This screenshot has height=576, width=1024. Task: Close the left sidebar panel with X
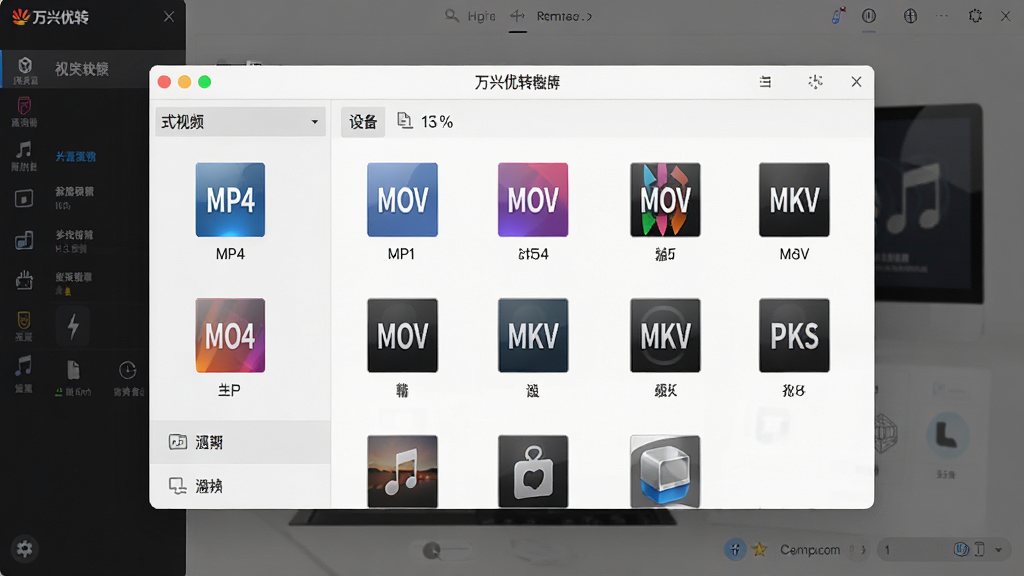(168, 16)
